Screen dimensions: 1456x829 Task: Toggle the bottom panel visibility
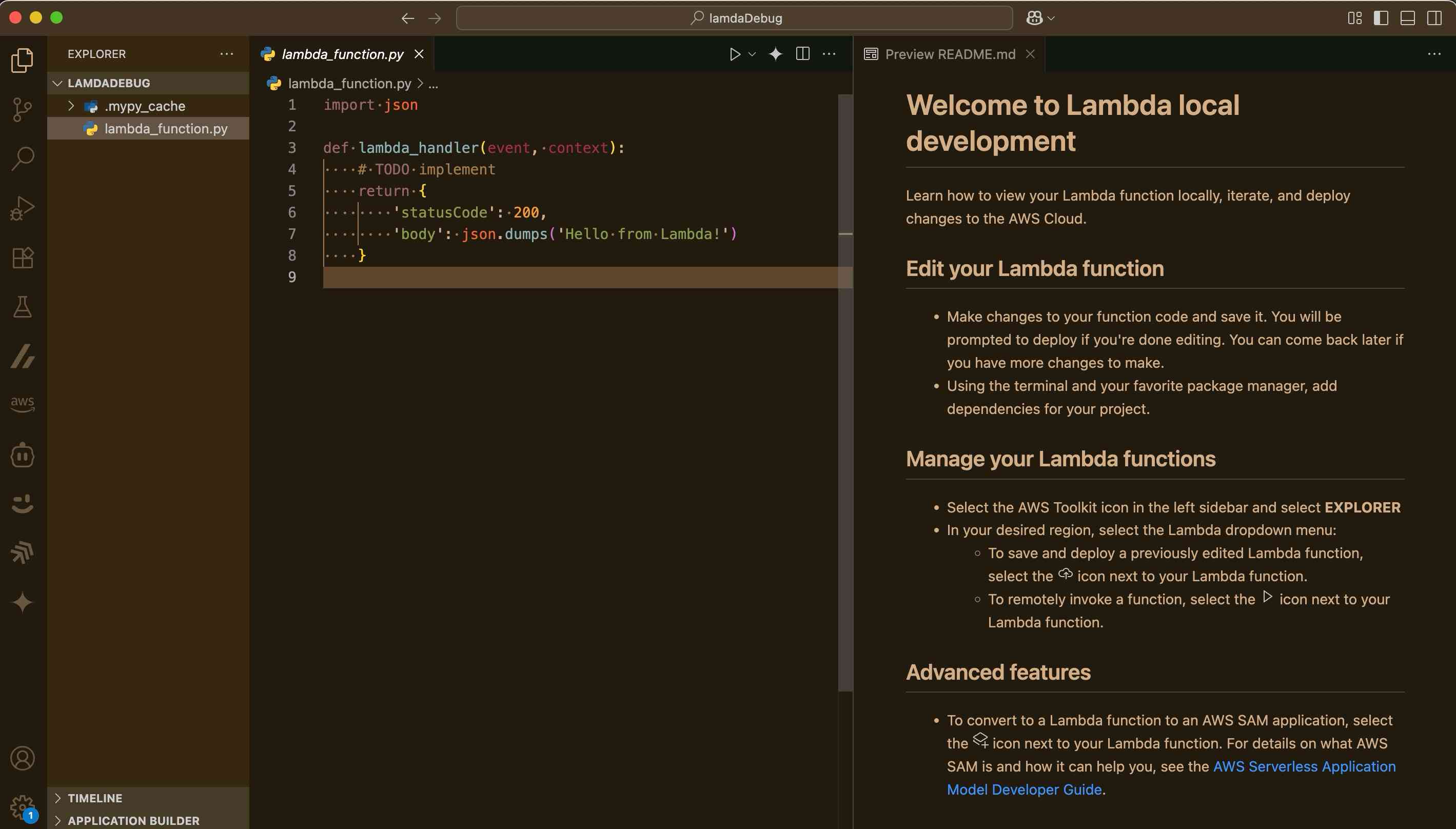(x=1407, y=18)
